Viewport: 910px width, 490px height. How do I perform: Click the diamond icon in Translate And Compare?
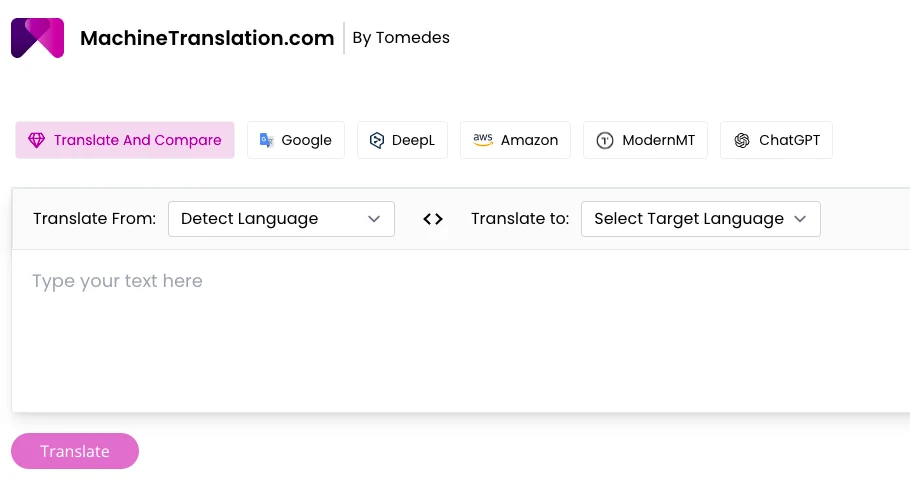[37, 140]
